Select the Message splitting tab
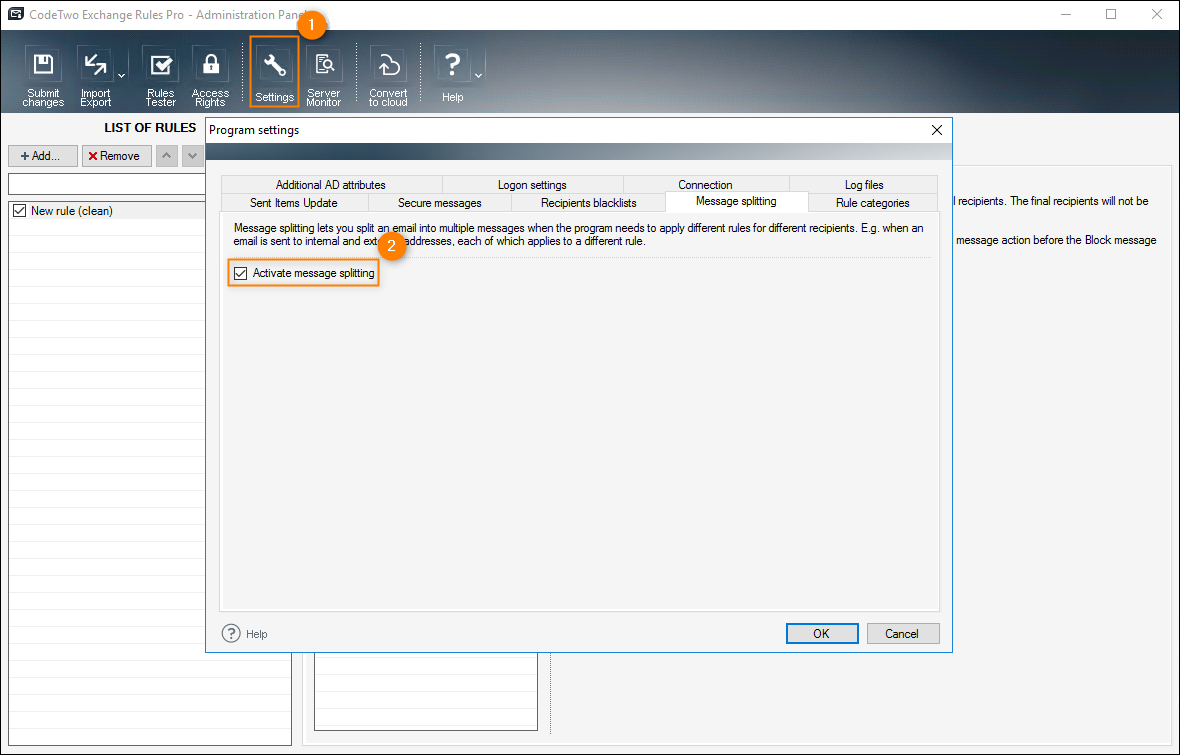The width and height of the screenshot is (1180, 755). click(x=737, y=202)
